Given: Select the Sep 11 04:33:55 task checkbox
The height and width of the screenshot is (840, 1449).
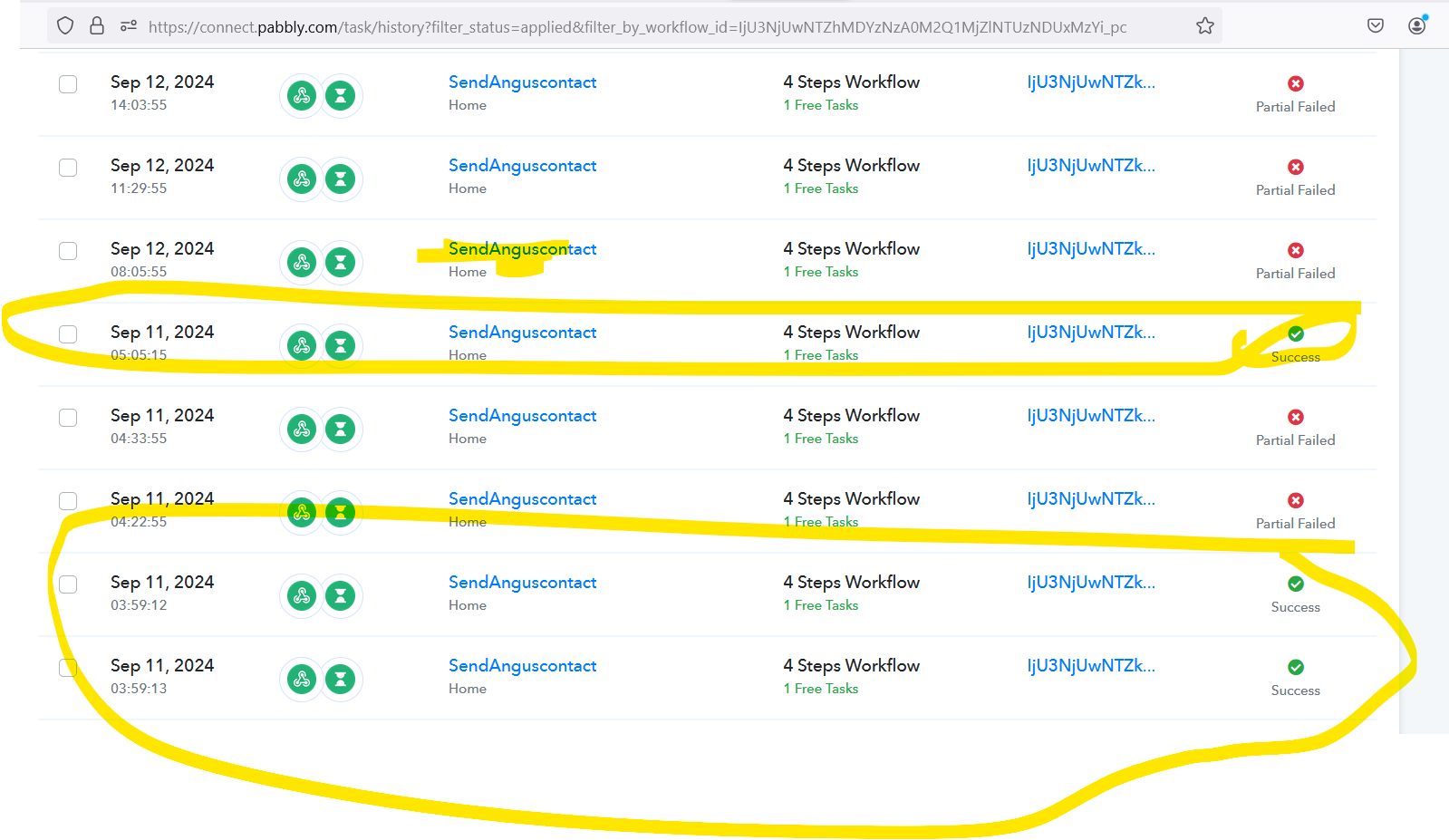Looking at the screenshot, I should tap(68, 418).
